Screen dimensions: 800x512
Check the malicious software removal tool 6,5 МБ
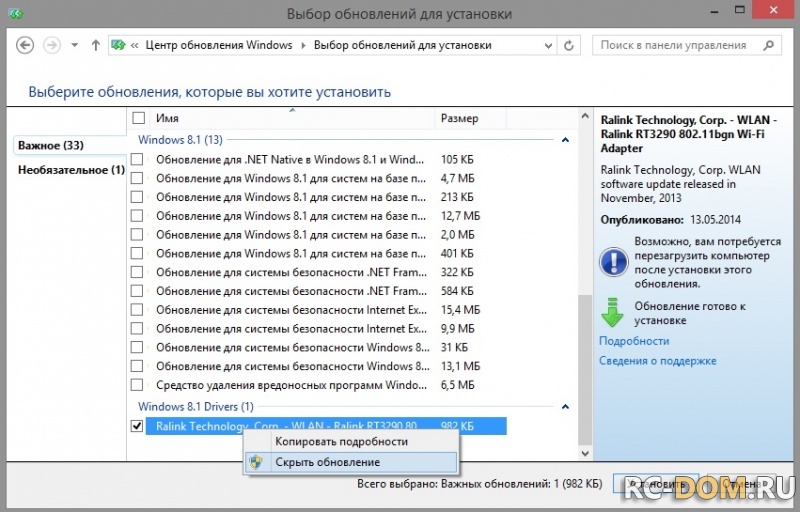(137, 385)
